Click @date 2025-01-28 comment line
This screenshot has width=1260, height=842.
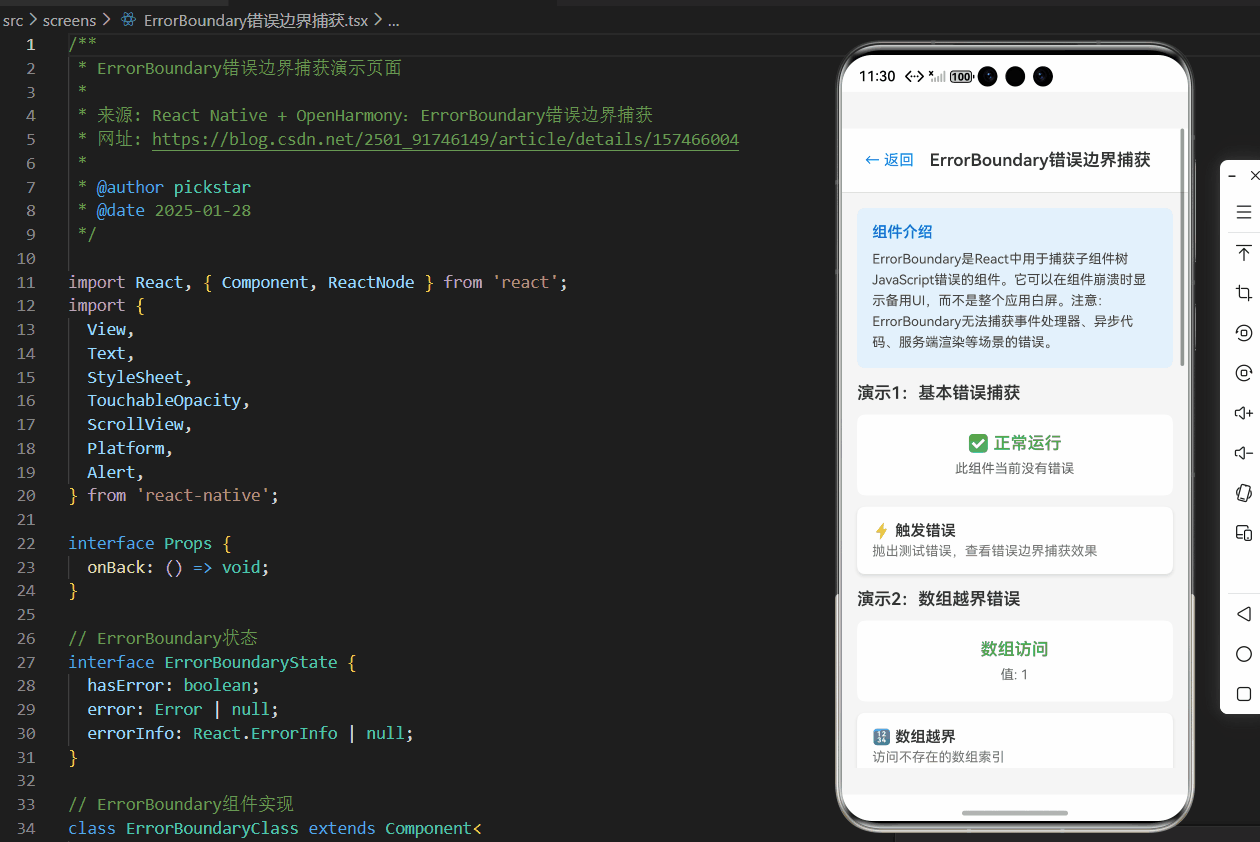tap(173, 210)
